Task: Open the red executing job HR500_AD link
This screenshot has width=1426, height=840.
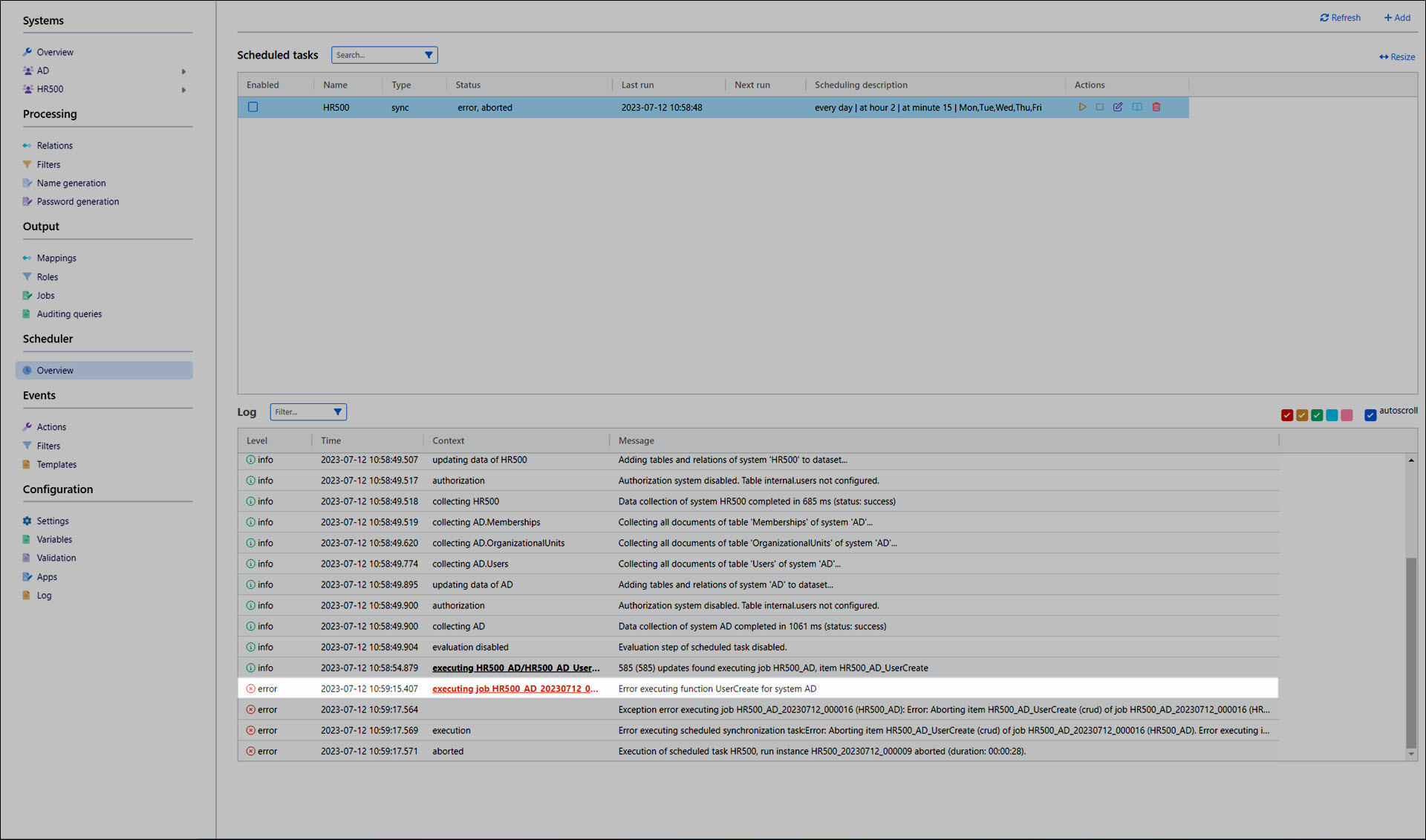Action: [x=515, y=688]
